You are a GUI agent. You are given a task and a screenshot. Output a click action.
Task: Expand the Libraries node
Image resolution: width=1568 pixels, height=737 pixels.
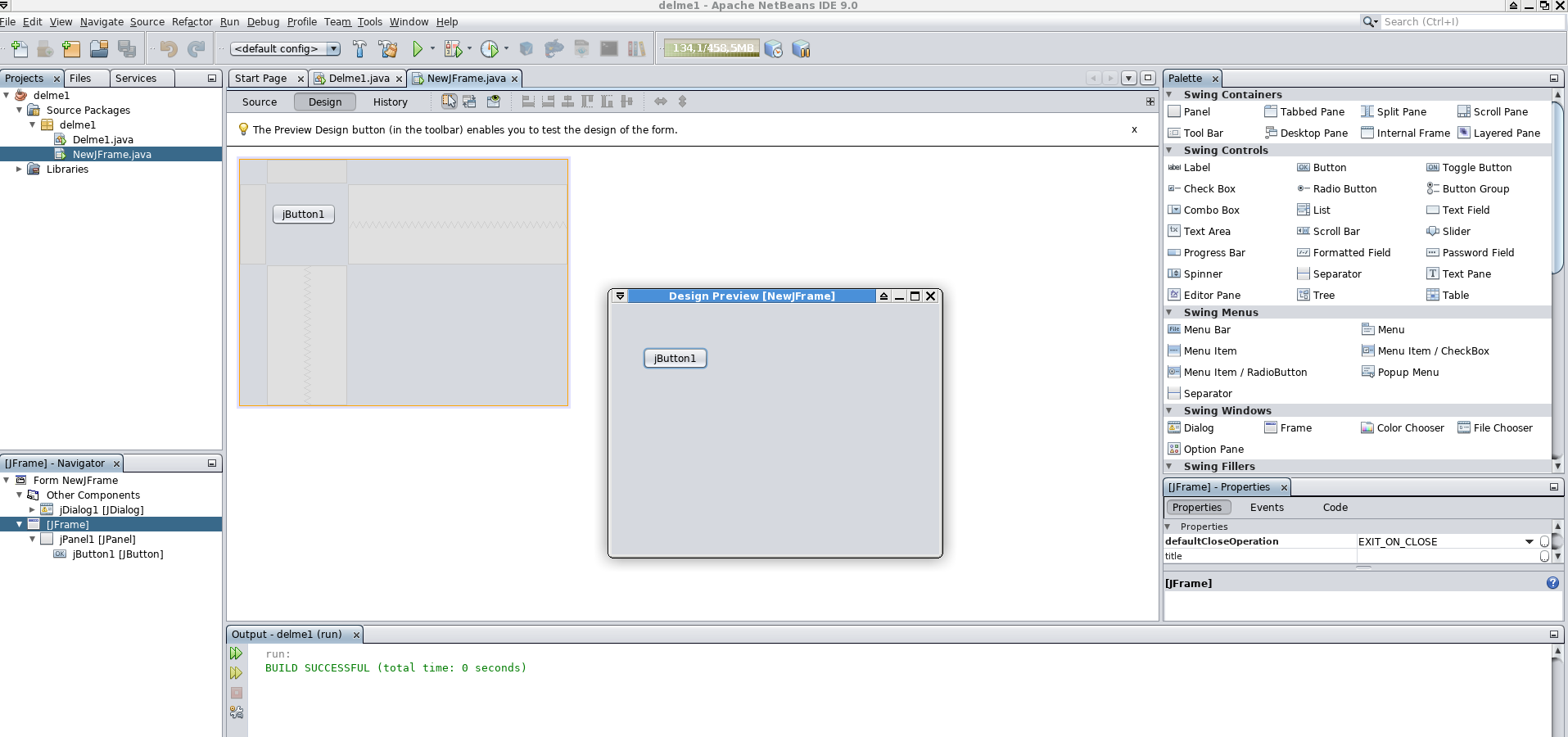[20, 169]
